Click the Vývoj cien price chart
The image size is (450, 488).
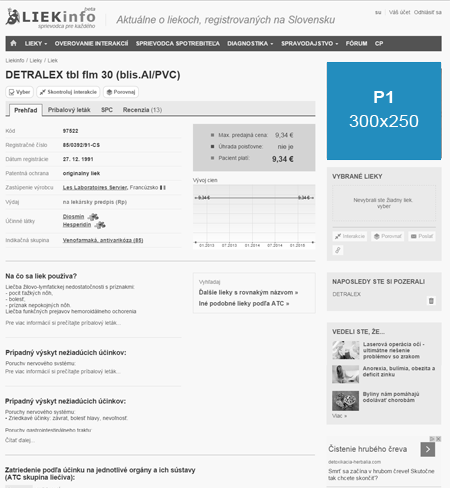coord(254,217)
